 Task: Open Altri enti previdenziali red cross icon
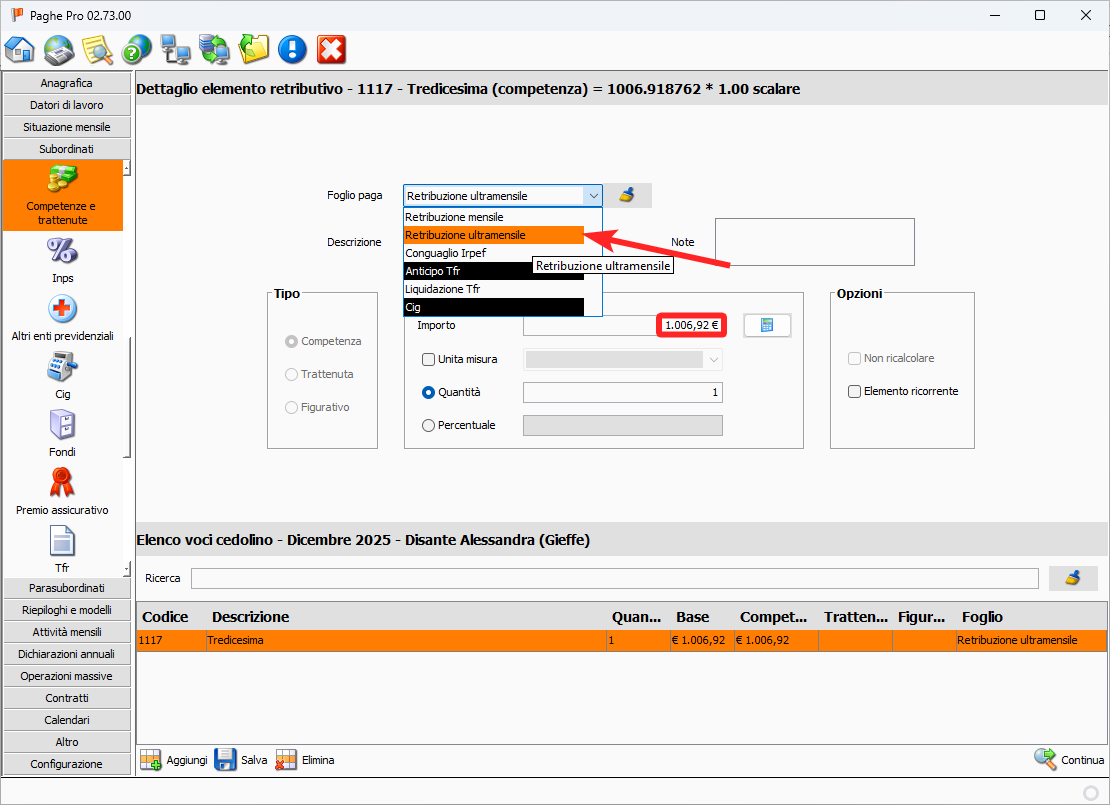(x=63, y=308)
